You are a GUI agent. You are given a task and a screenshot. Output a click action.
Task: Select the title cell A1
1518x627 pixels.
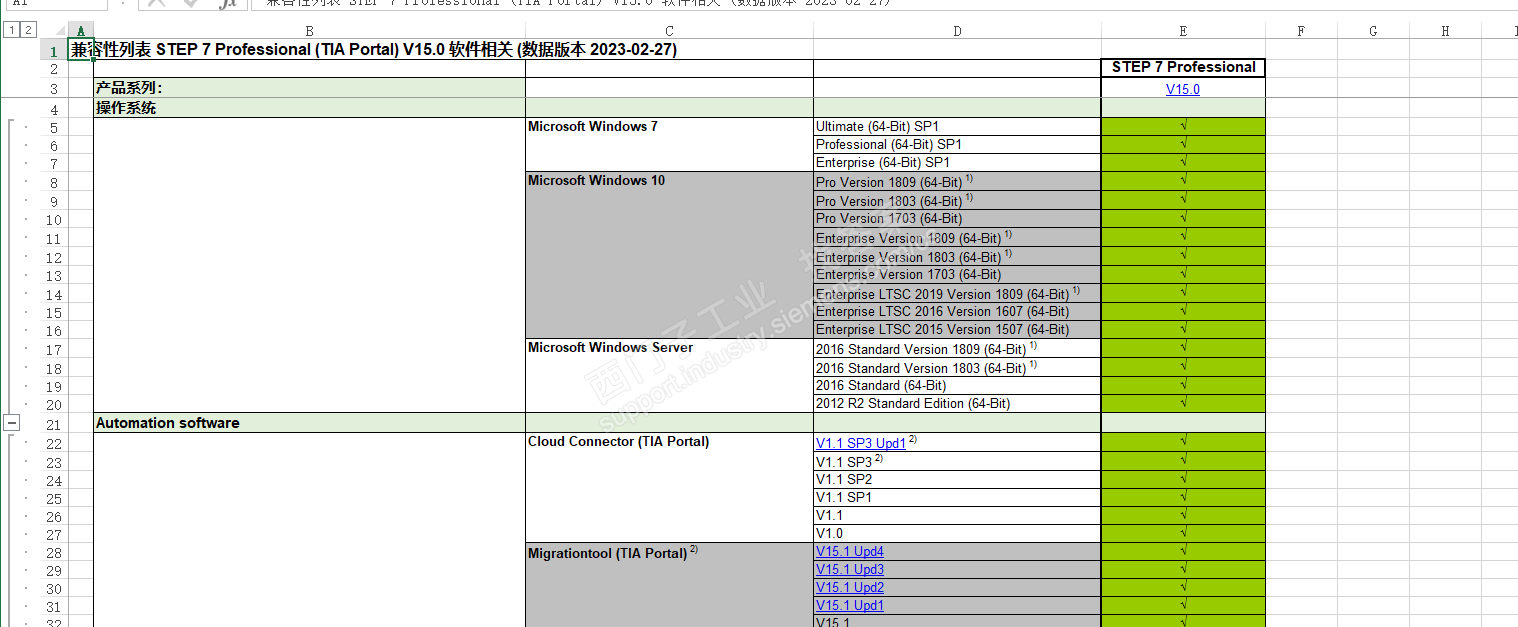(x=81, y=50)
